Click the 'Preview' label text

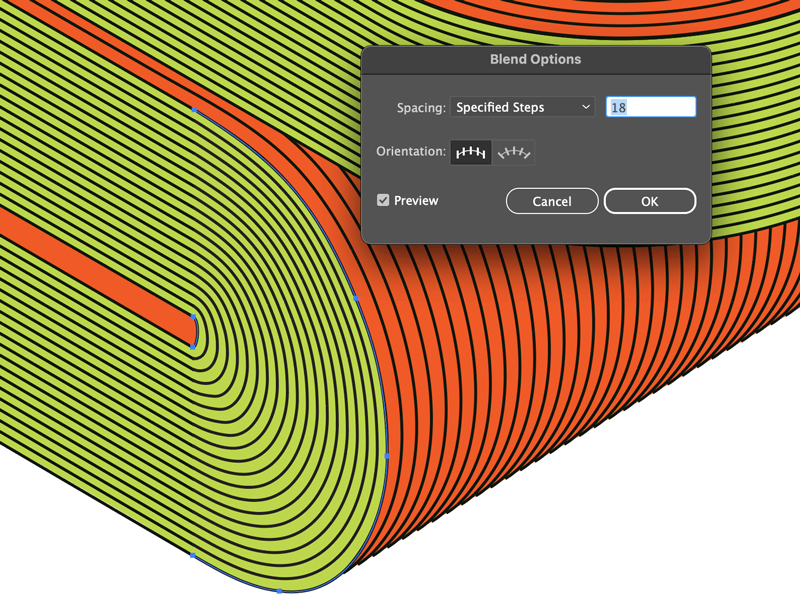416,200
